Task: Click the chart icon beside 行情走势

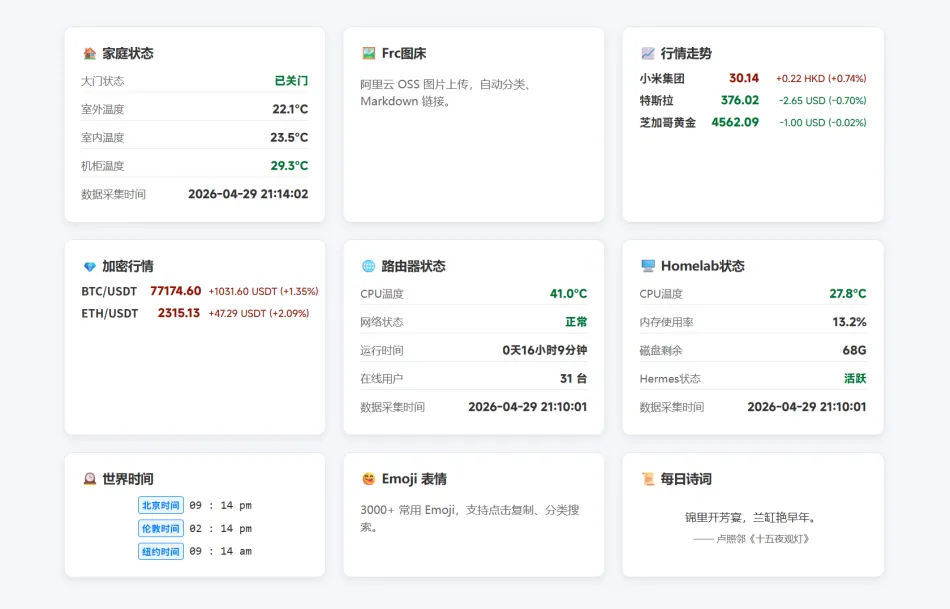Action: point(647,54)
